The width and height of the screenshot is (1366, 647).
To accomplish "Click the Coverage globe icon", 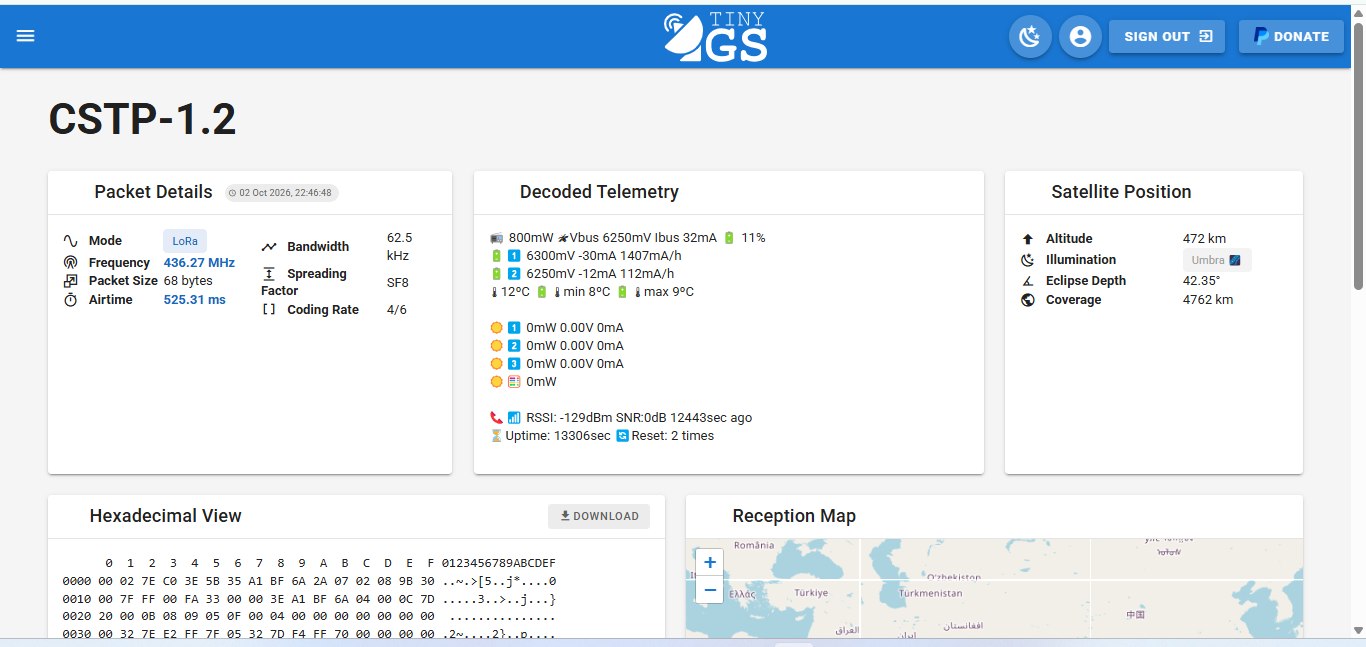I will (1028, 300).
